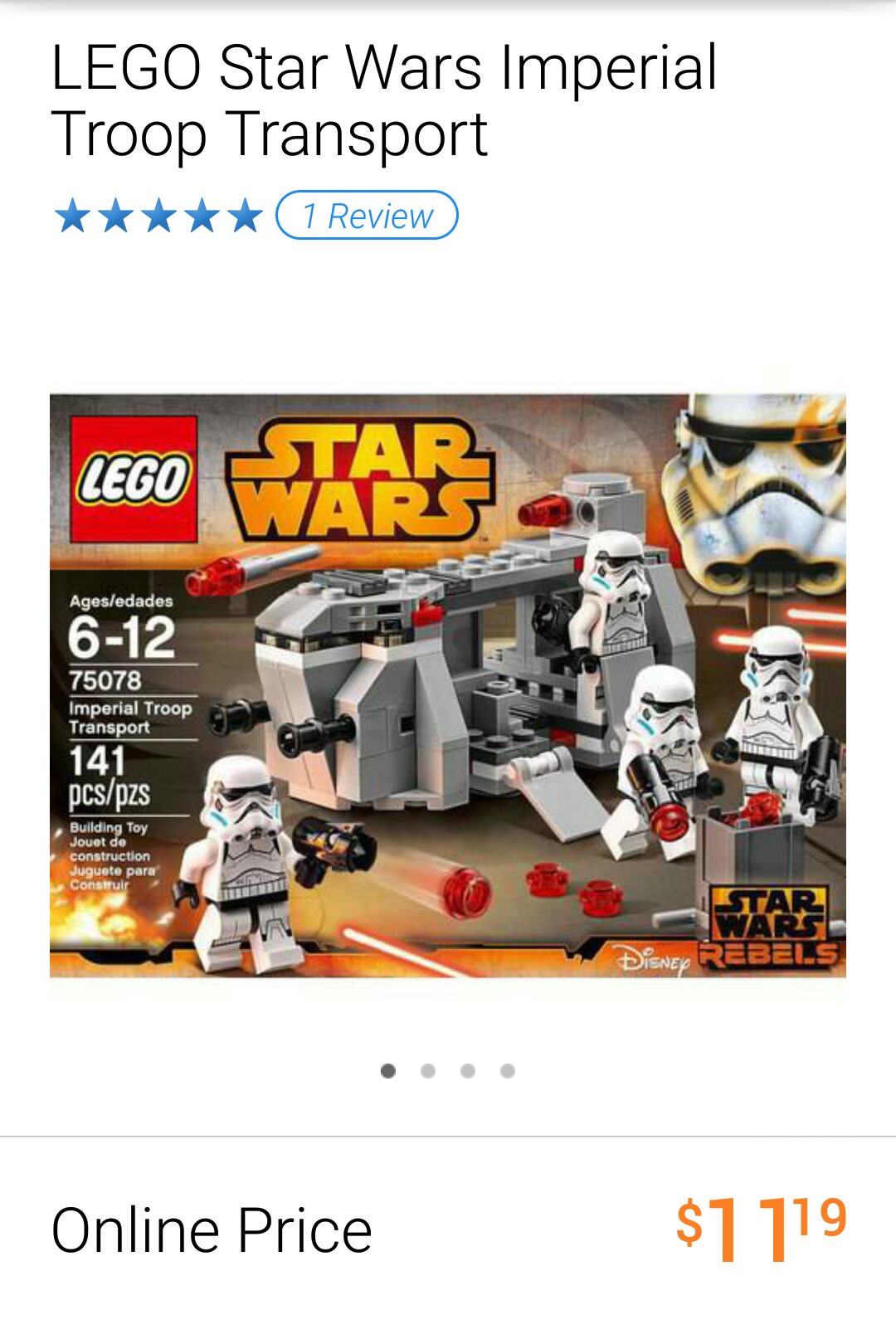Tap the middle rating star
The height and width of the screenshot is (1344, 896).
158,216
